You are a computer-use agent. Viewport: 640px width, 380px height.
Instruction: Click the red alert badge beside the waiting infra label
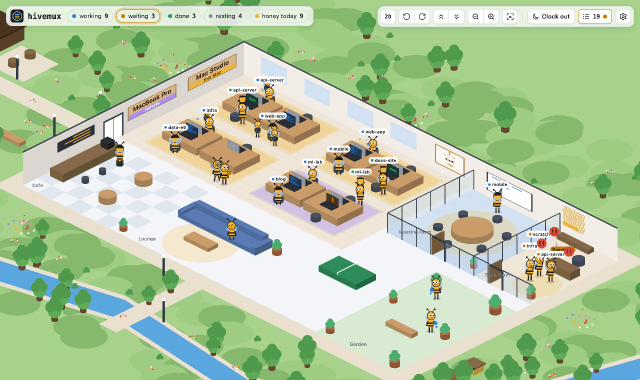pyautogui.click(x=542, y=244)
